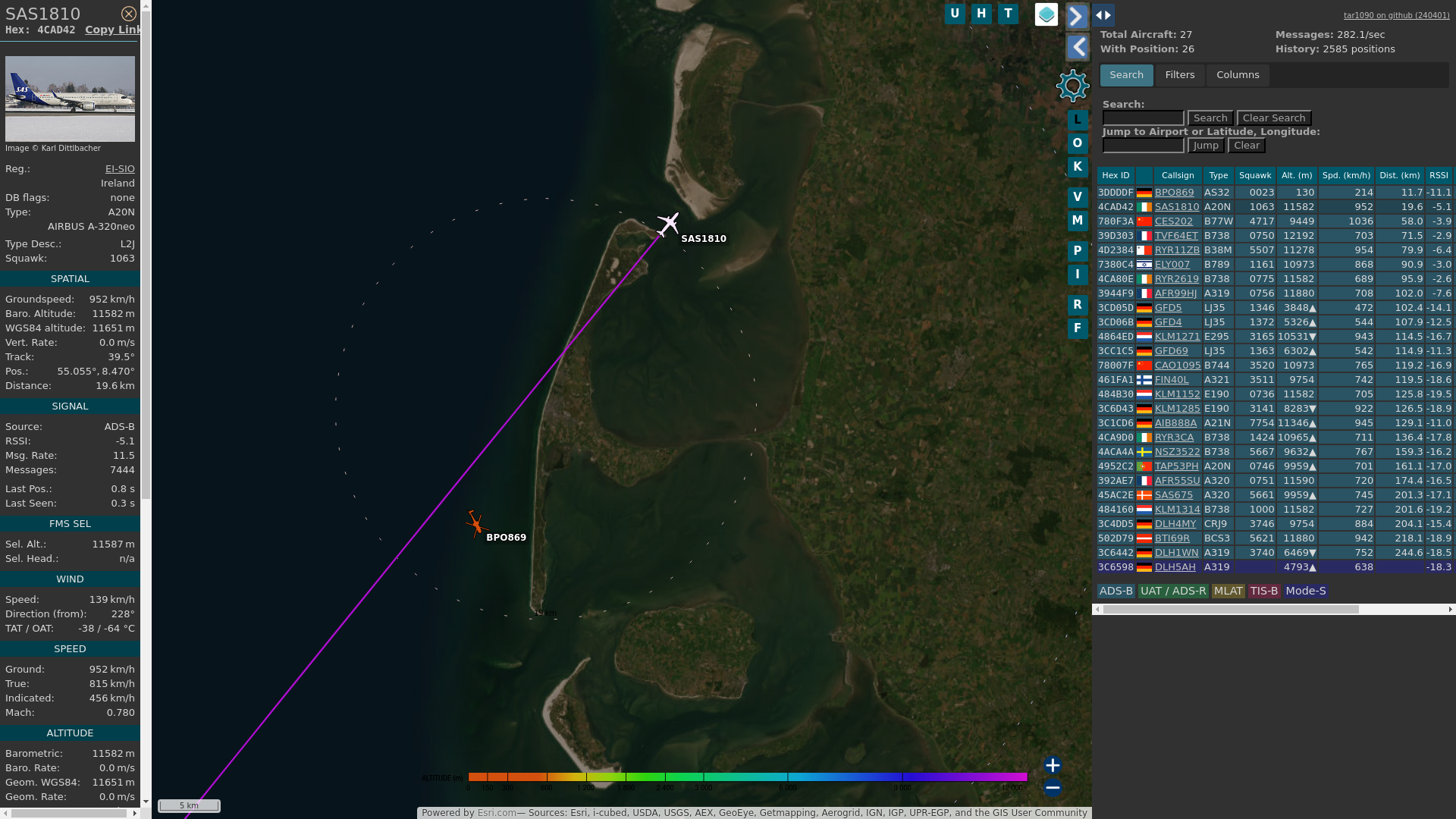The height and width of the screenshot is (819, 1456).
Task: Toggle the double-arrow sidebar width button
Action: pos(1103,15)
